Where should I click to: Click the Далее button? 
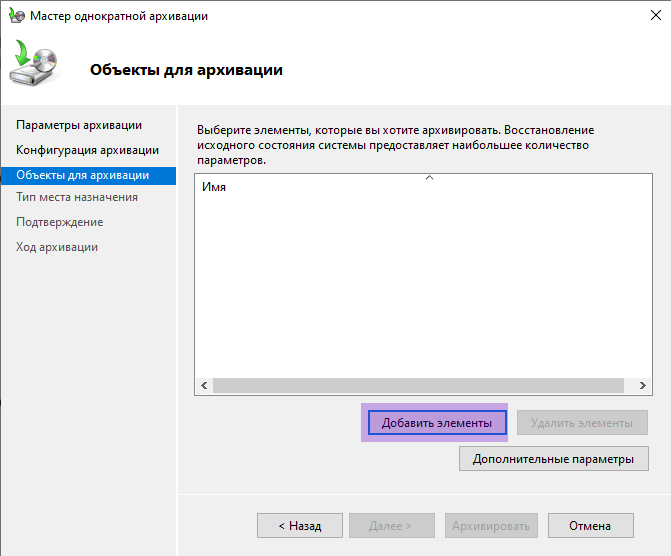pyautogui.click(x=392, y=526)
